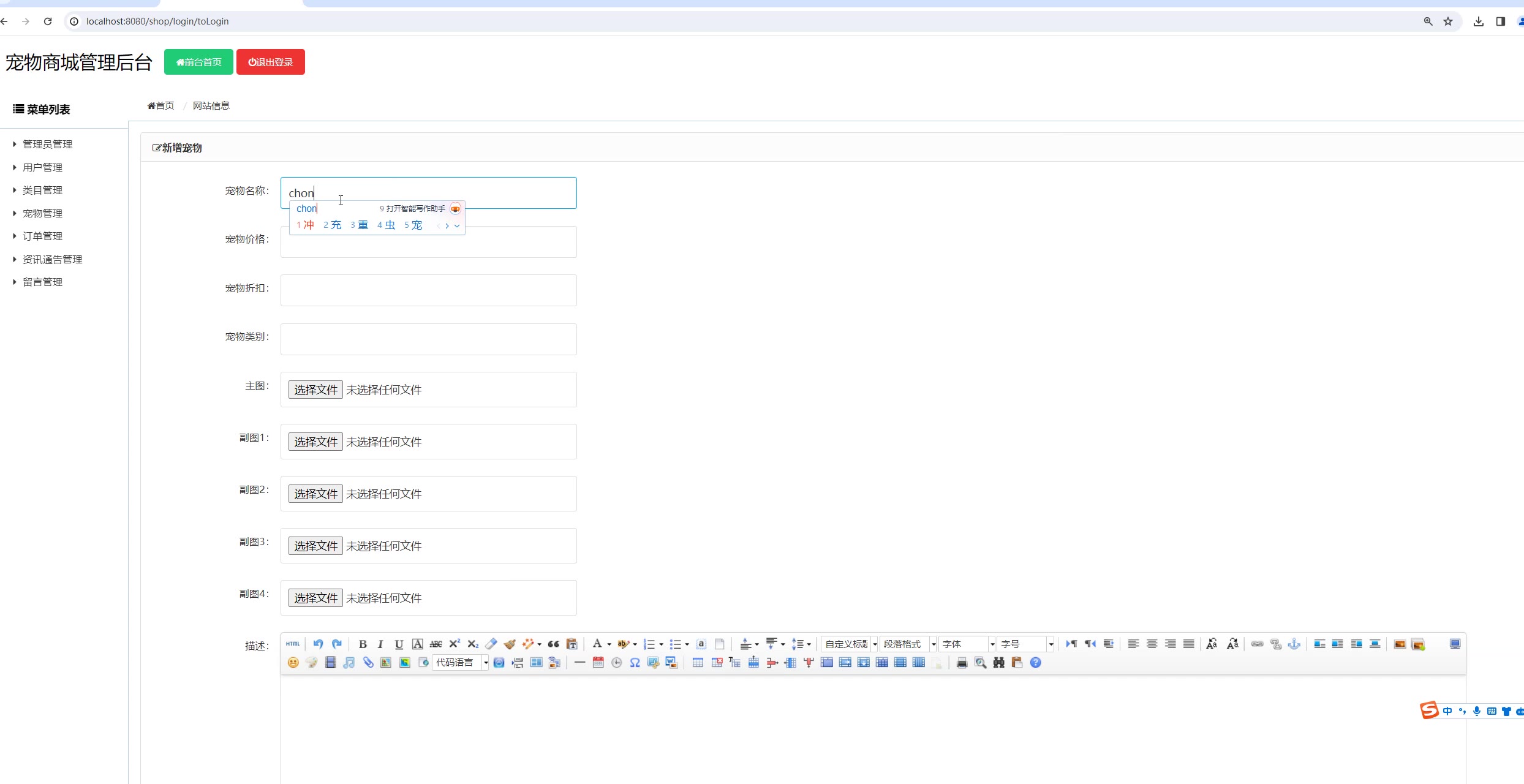Insert a new table in the editor
The width and height of the screenshot is (1524, 784).
click(698, 663)
